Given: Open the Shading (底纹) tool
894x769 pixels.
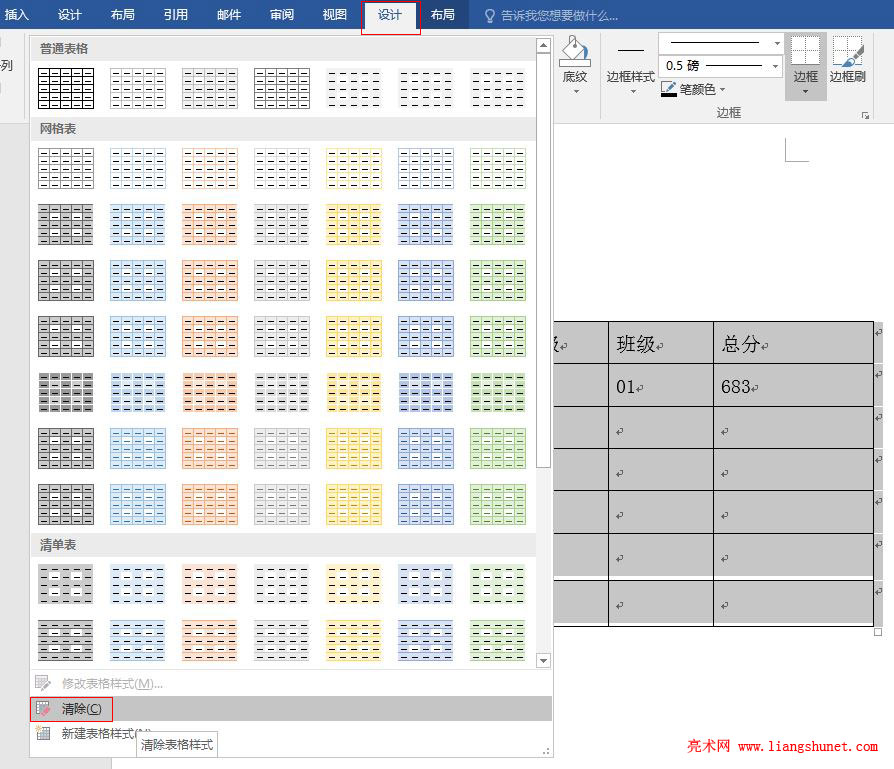Looking at the screenshot, I should coord(575,60).
